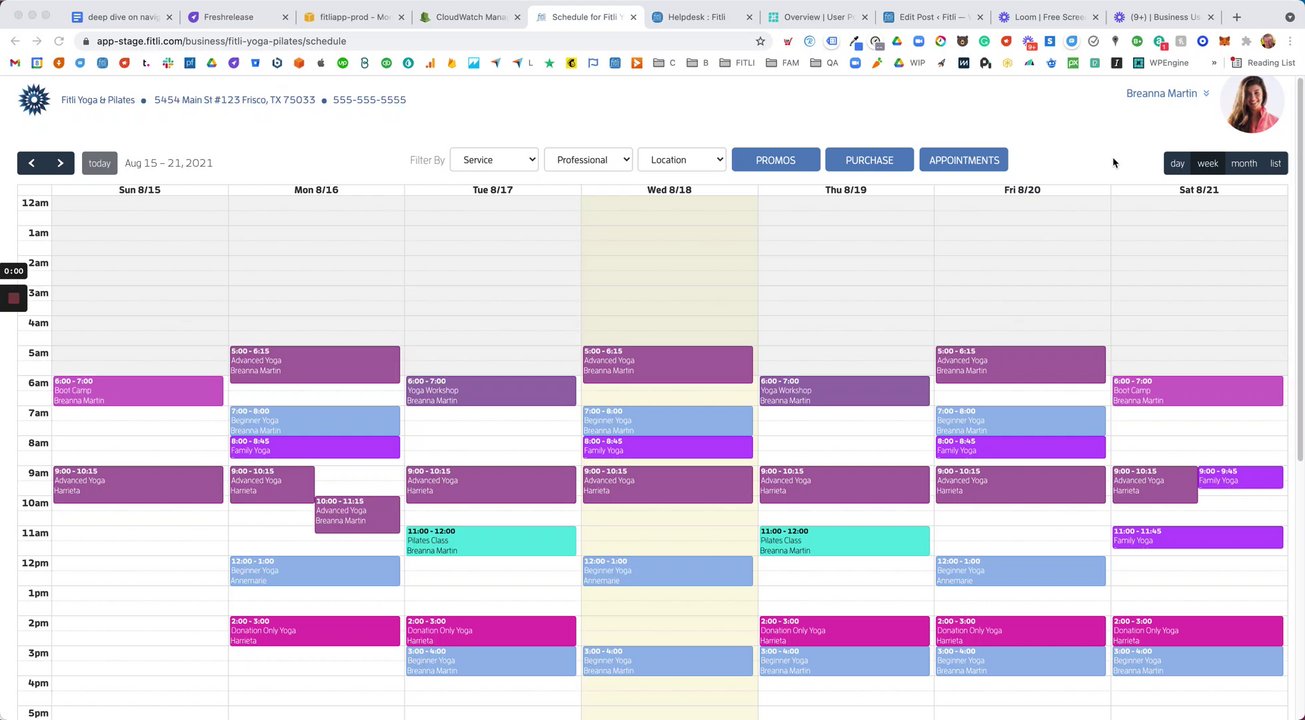
Task: Open Sunday 6:00 Boot Camp class
Action: point(138,391)
